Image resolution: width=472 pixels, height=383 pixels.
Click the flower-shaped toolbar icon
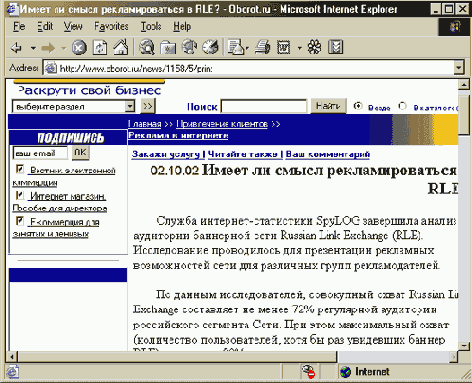314,47
